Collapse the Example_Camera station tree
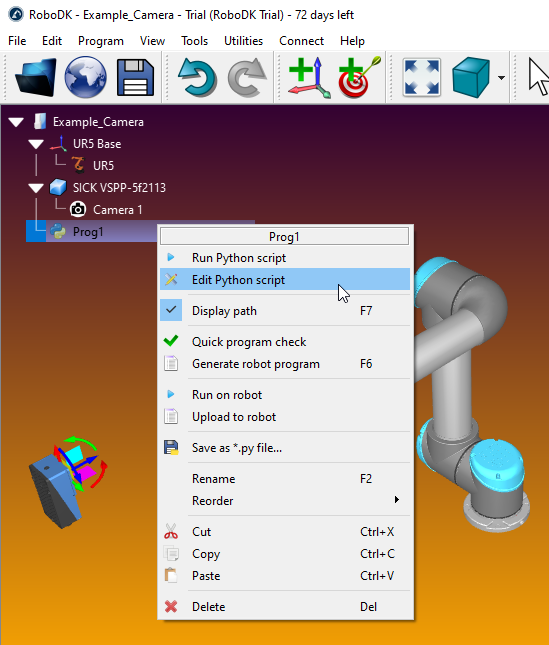 pyautogui.click(x=16, y=122)
